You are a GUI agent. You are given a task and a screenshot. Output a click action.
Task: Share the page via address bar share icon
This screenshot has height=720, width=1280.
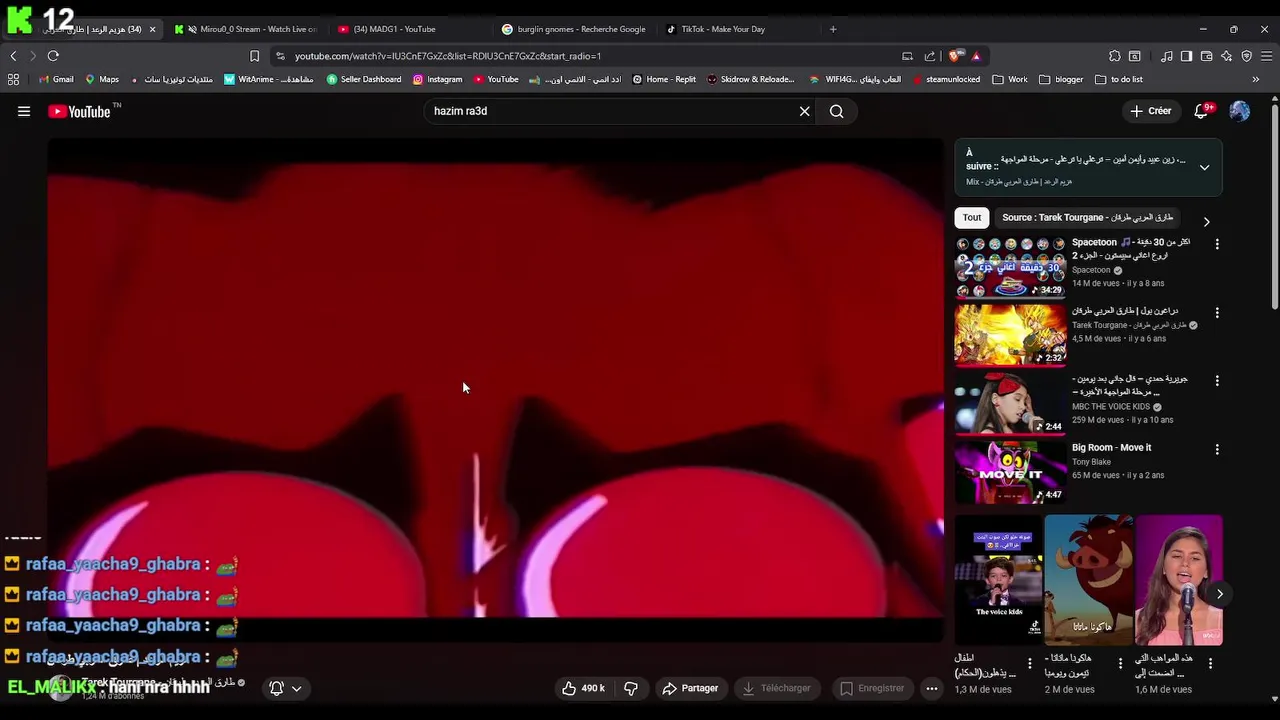click(930, 56)
